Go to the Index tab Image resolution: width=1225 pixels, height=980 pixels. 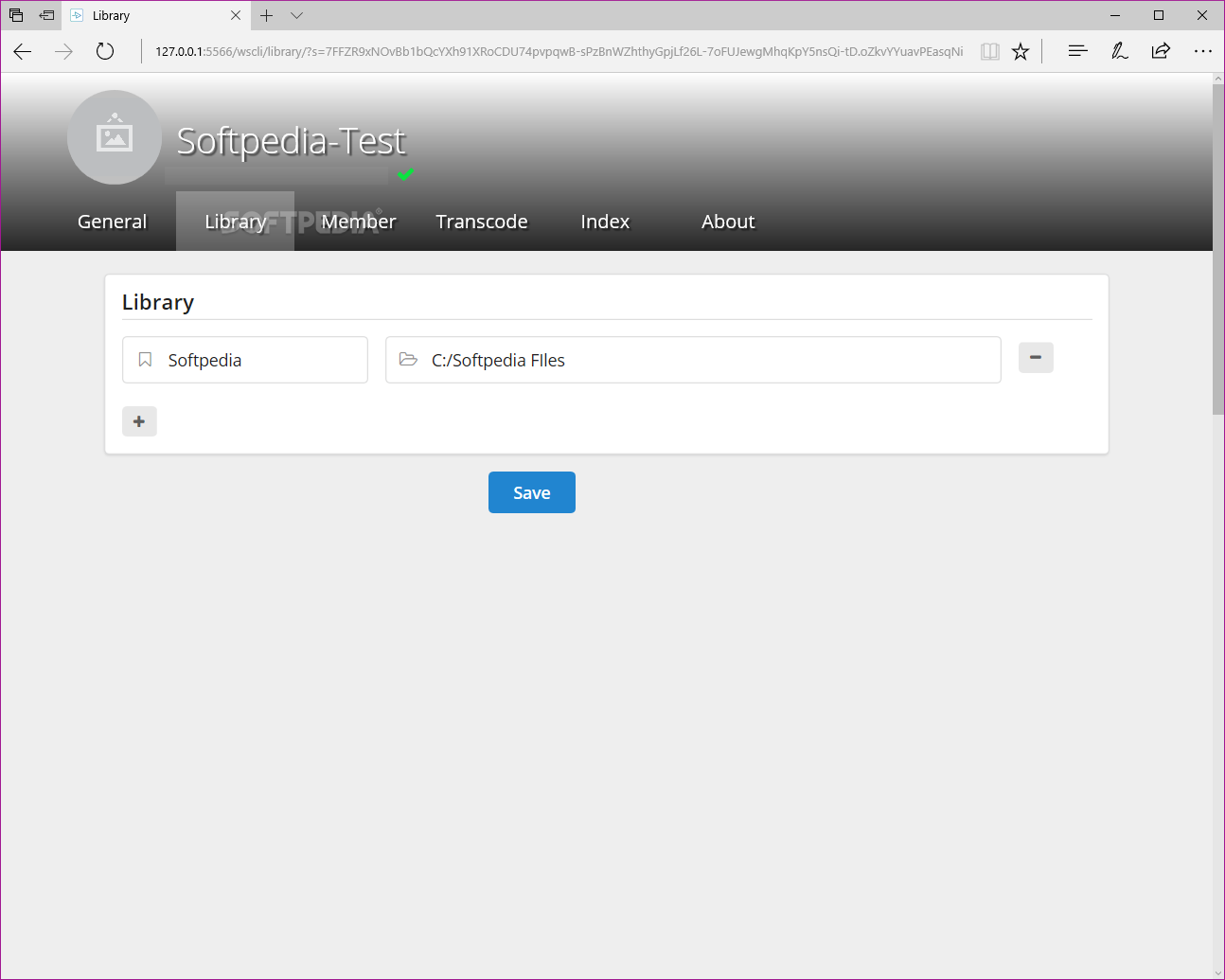point(605,222)
